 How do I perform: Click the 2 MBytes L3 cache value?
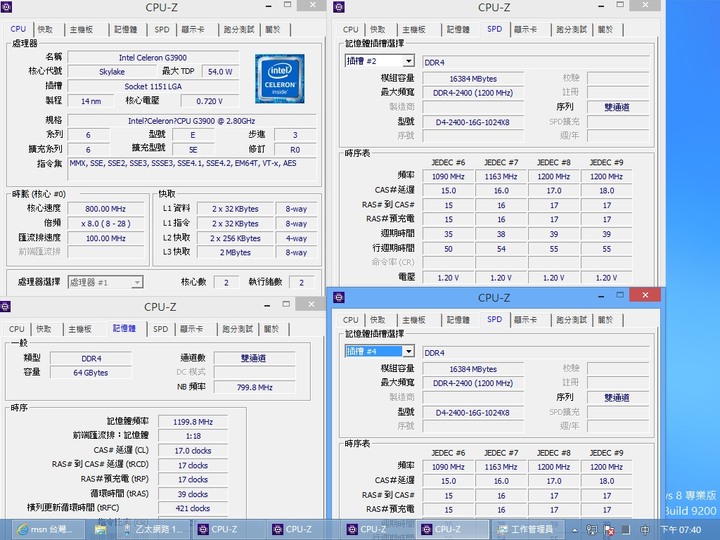click(x=235, y=253)
